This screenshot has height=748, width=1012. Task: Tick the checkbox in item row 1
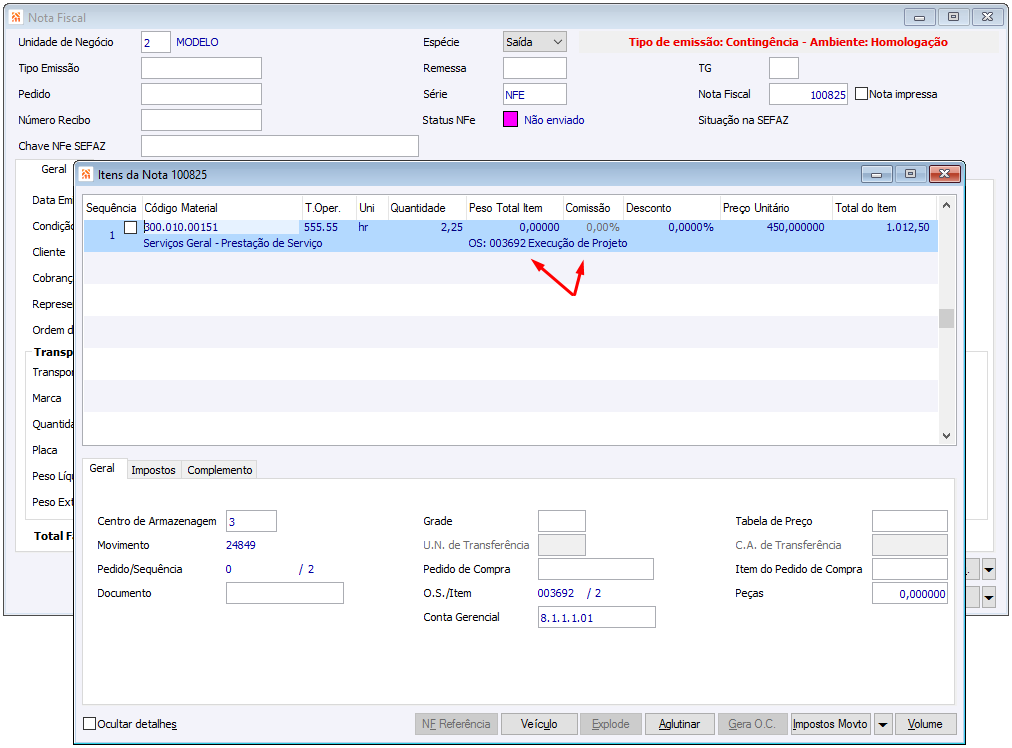(130, 227)
